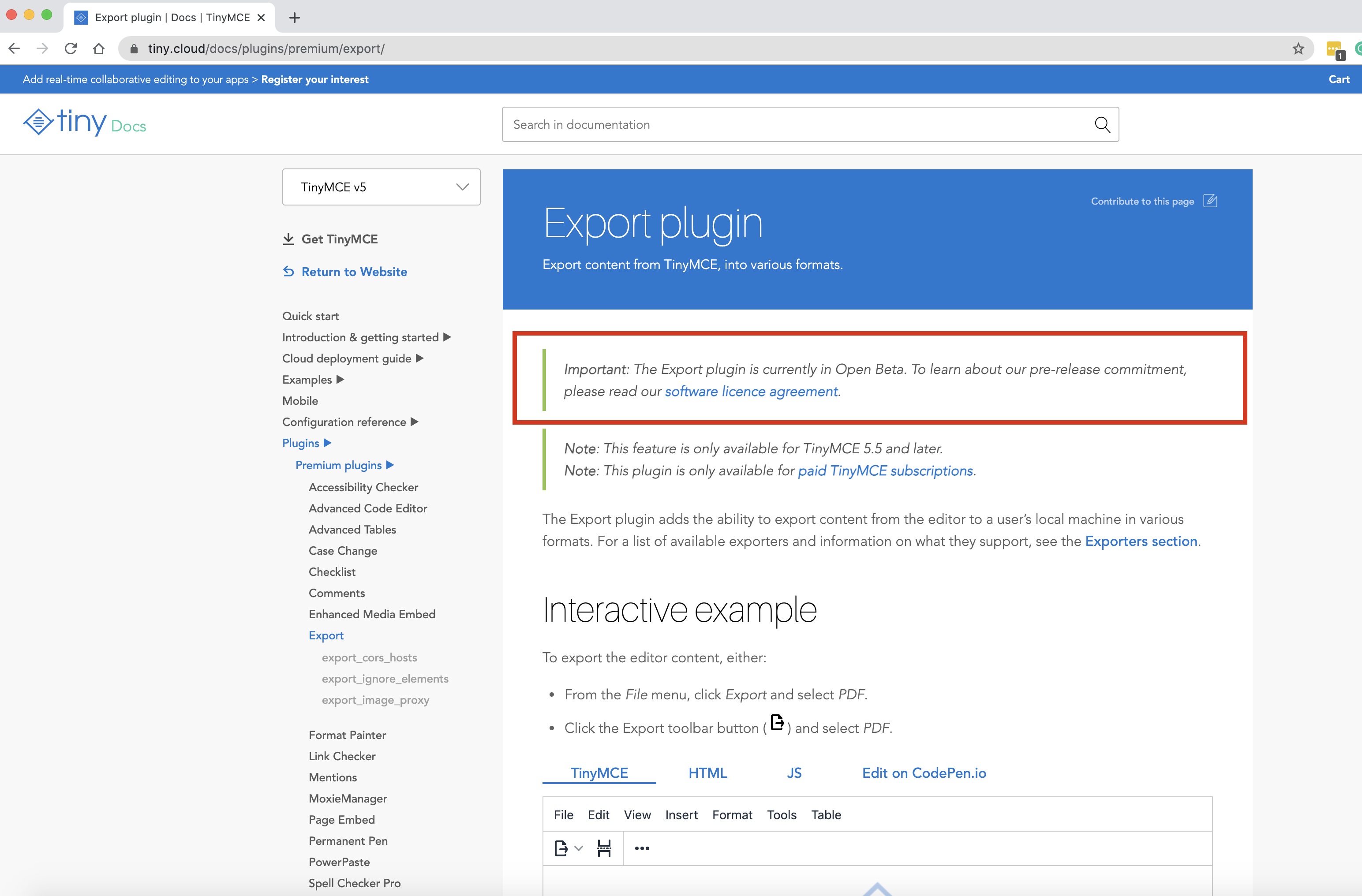Expand Introduction & getting started section
Viewport: 1362px width, 896px height.
coord(448,337)
